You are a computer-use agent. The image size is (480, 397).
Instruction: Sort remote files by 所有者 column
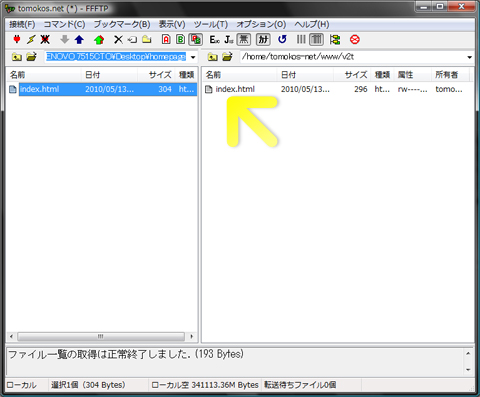(450, 75)
